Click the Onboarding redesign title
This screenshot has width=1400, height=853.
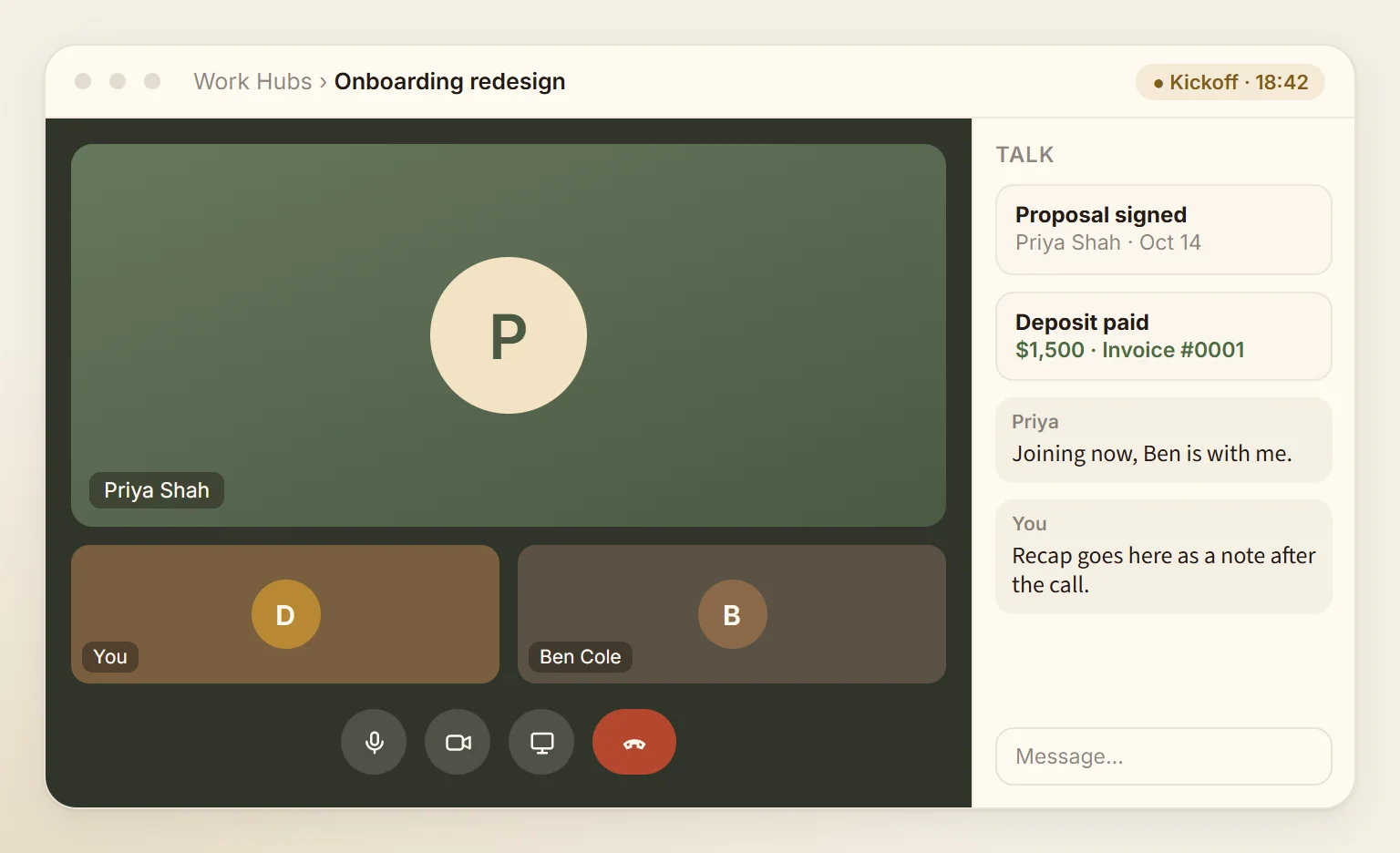pyautogui.click(x=450, y=81)
